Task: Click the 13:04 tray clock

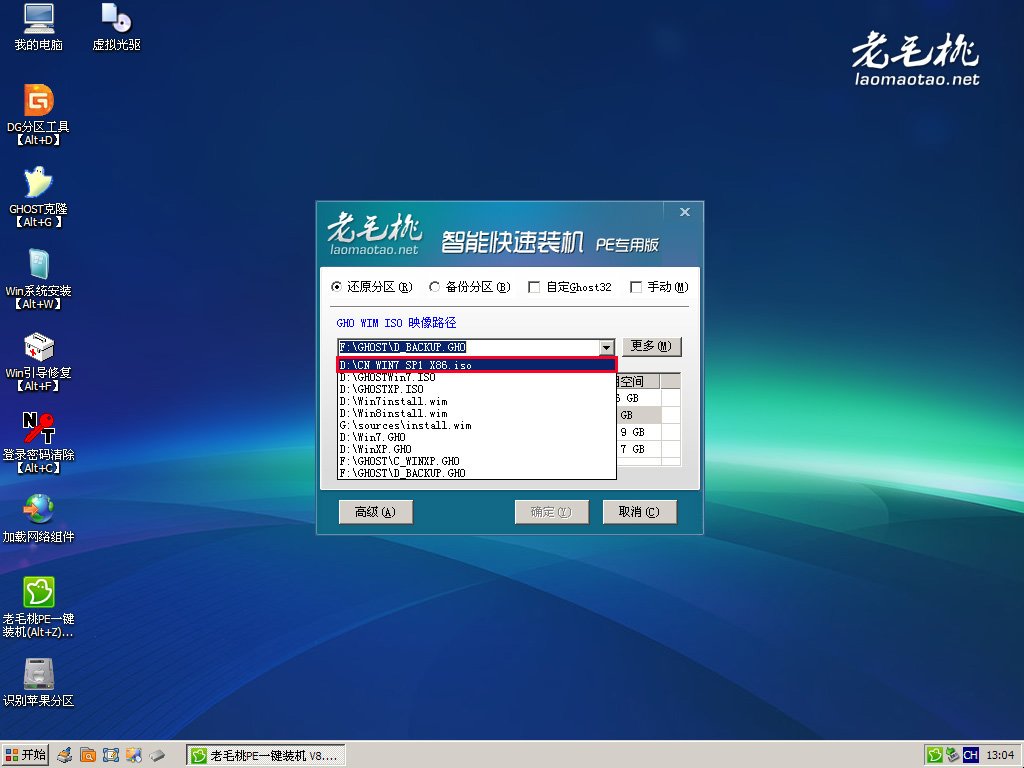Action: point(1000,756)
